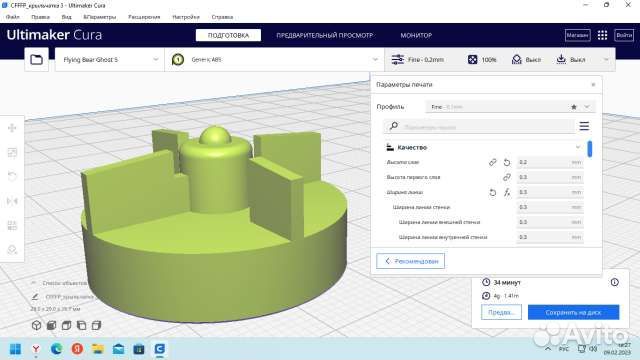The image size is (640, 360).
Task: Switch to the Preview stage tab
Action: click(324, 36)
